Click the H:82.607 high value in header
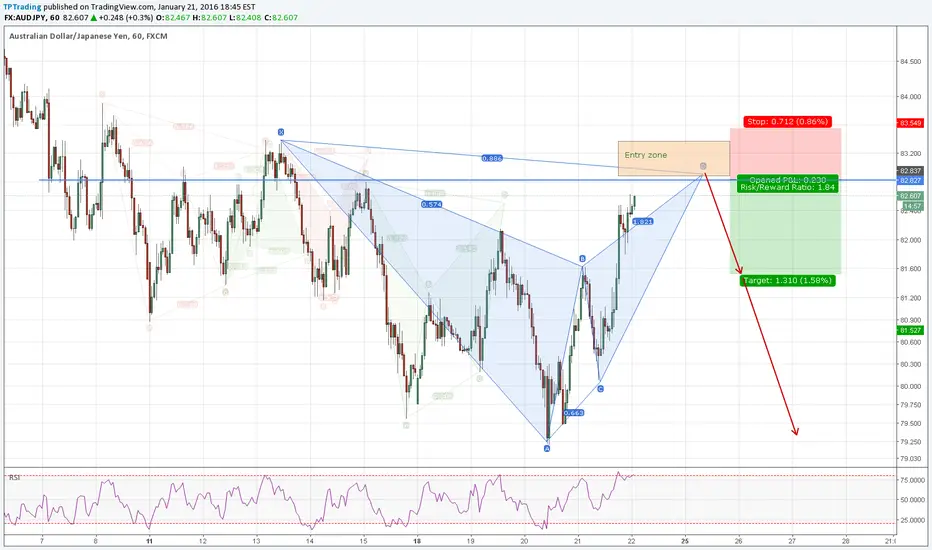The width and height of the screenshot is (932, 550). (210, 18)
